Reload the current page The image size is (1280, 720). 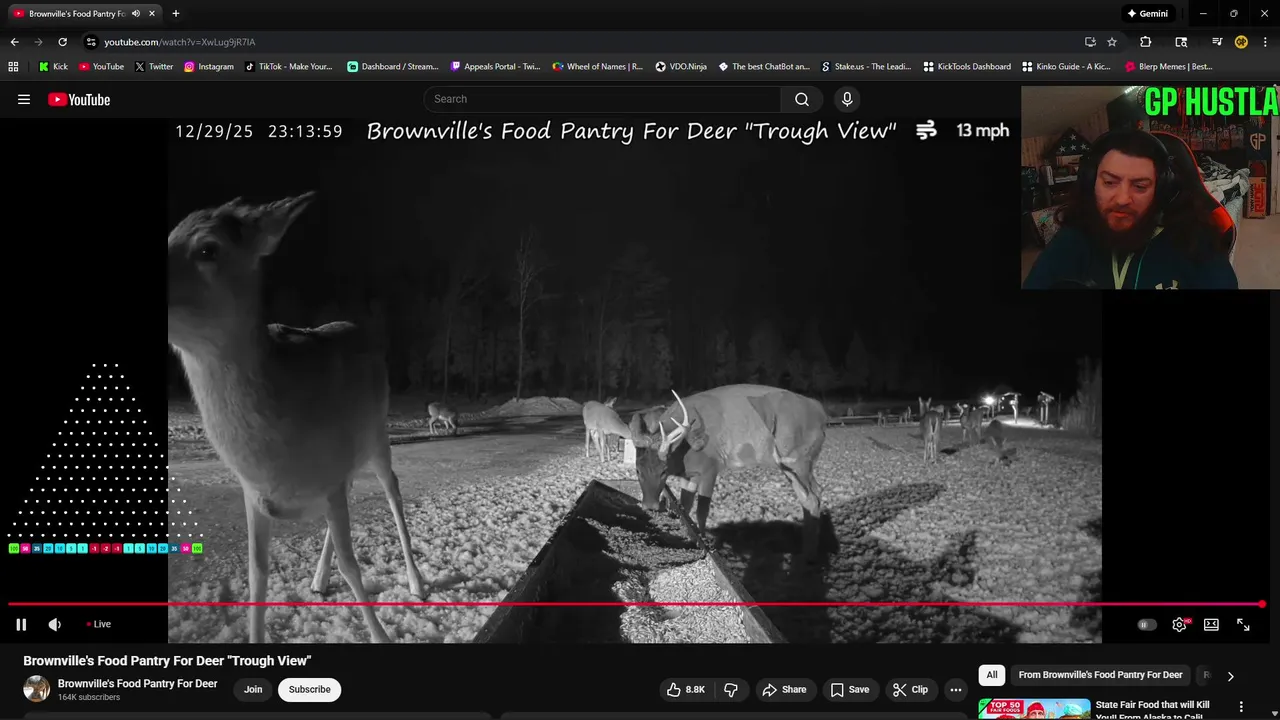coord(62,42)
